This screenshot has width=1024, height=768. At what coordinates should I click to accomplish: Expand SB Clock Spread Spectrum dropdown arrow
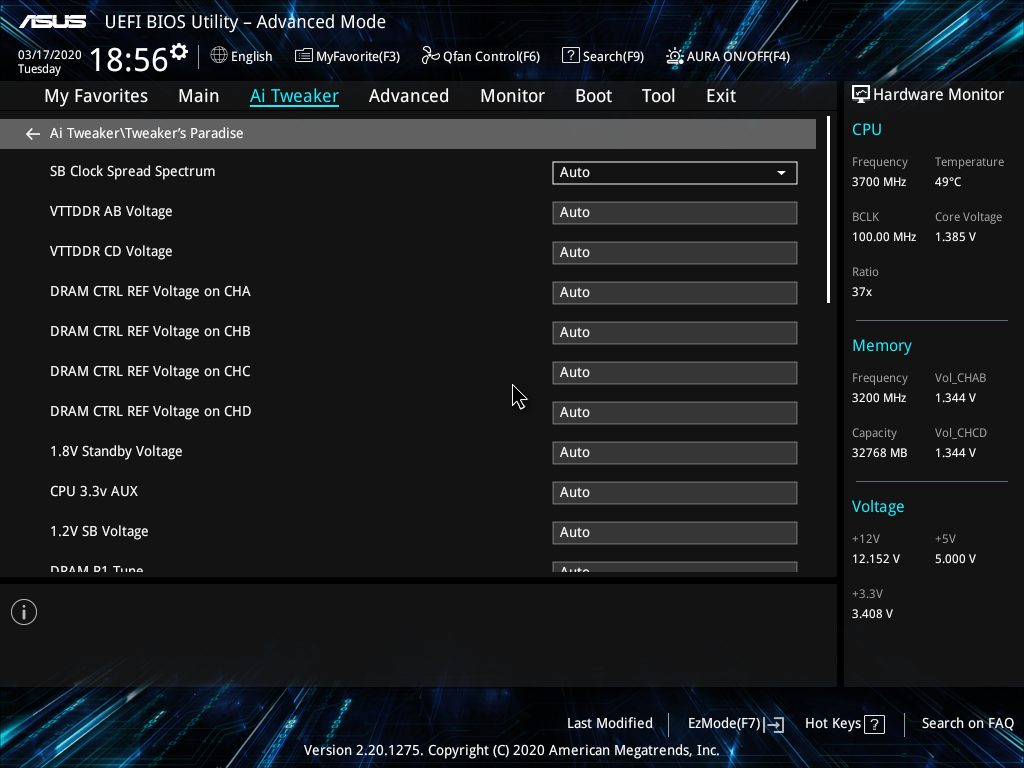tap(781, 173)
